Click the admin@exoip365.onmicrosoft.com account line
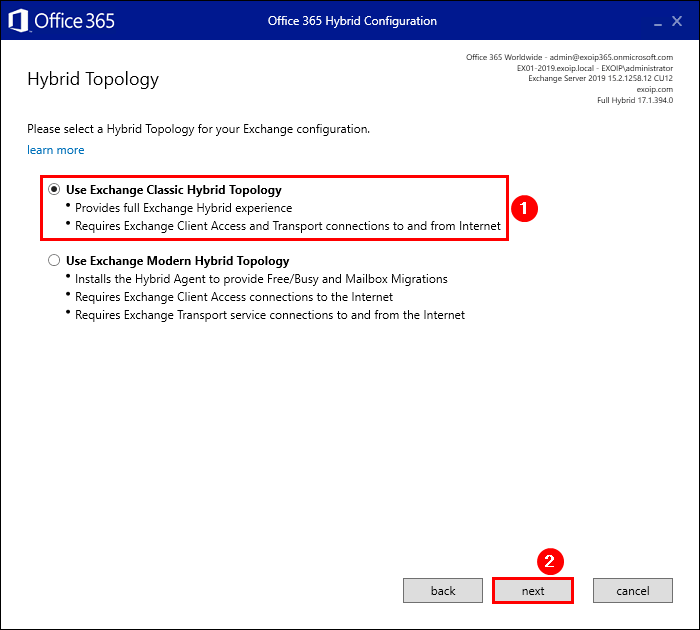Screen dimensions: 700x630 tap(569, 57)
